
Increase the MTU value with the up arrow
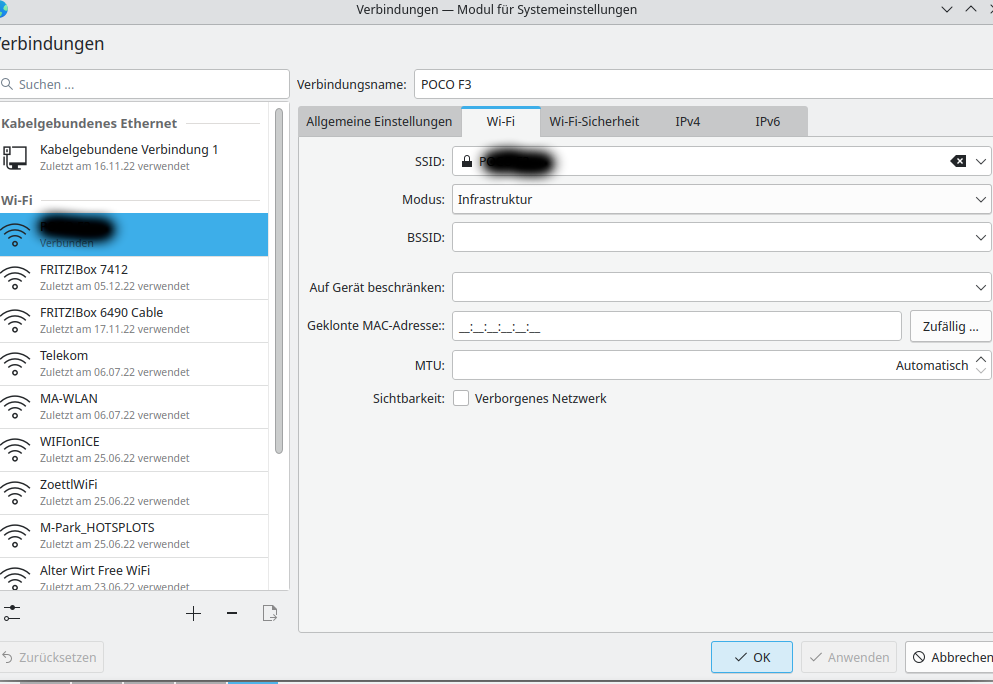(x=981, y=359)
